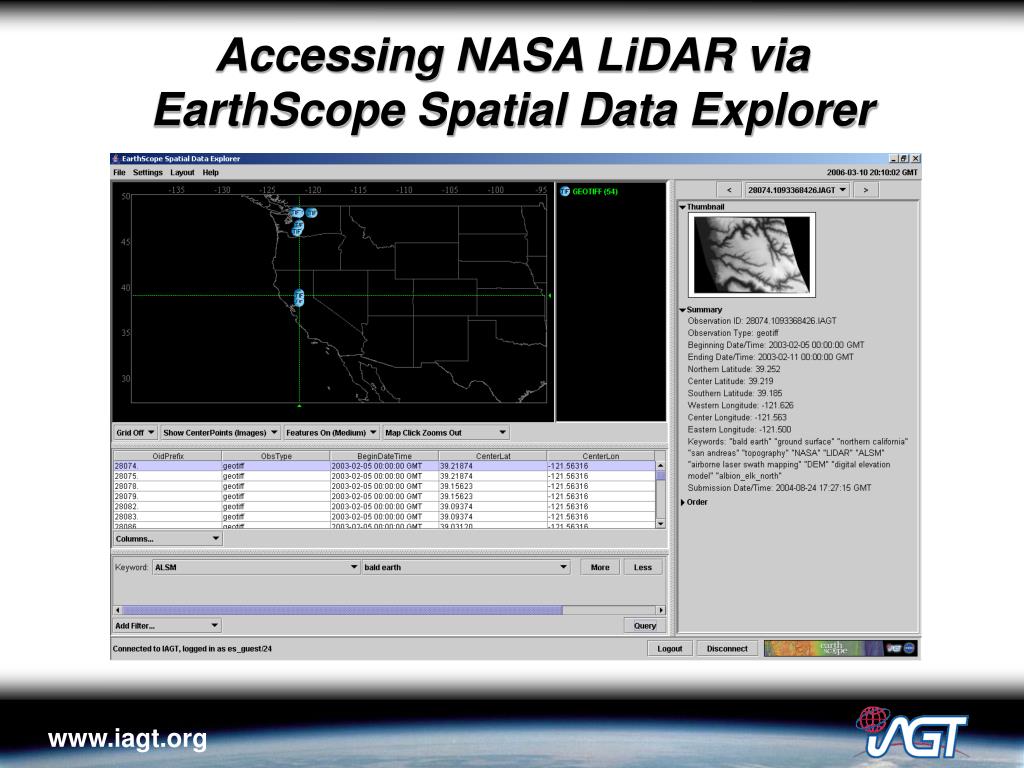Click the Query button
Image resolution: width=1024 pixels, height=768 pixels.
(x=645, y=626)
